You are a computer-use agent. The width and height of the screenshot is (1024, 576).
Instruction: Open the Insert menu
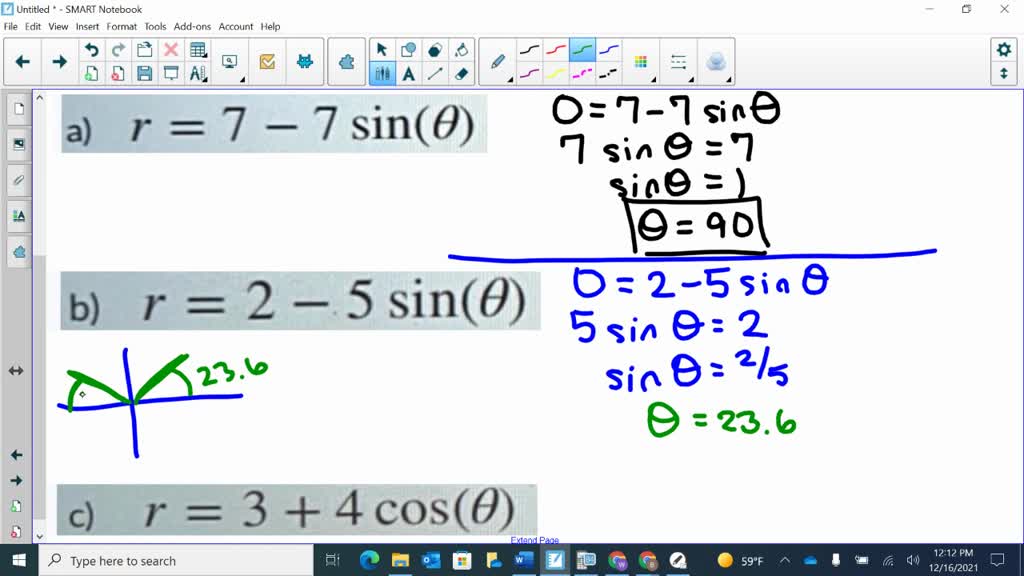coord(88,27)
